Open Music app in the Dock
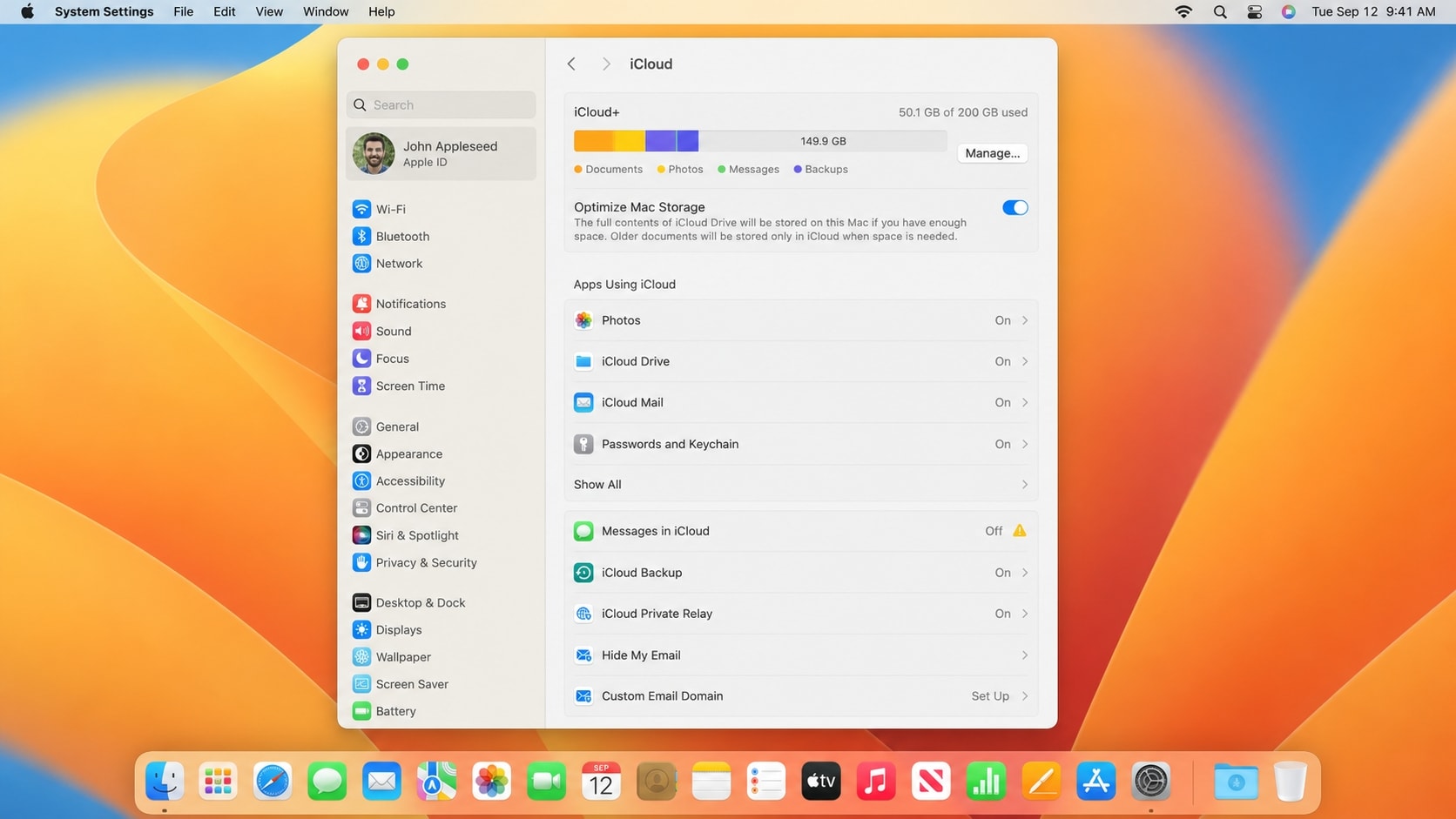1456x819 pixels. tap(876, 781)
